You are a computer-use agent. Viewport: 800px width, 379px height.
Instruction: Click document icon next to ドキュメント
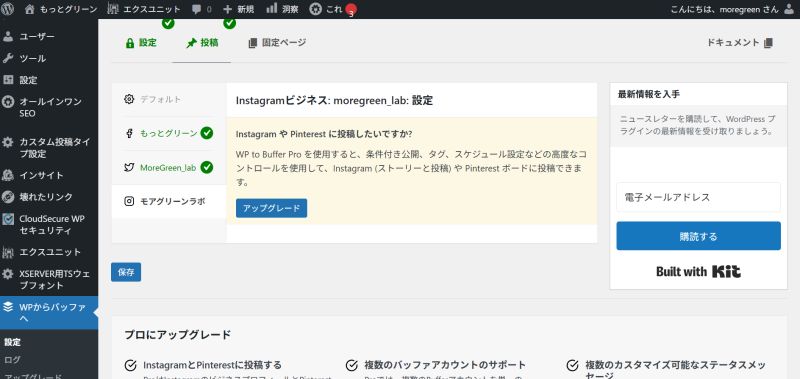point(768,43)
